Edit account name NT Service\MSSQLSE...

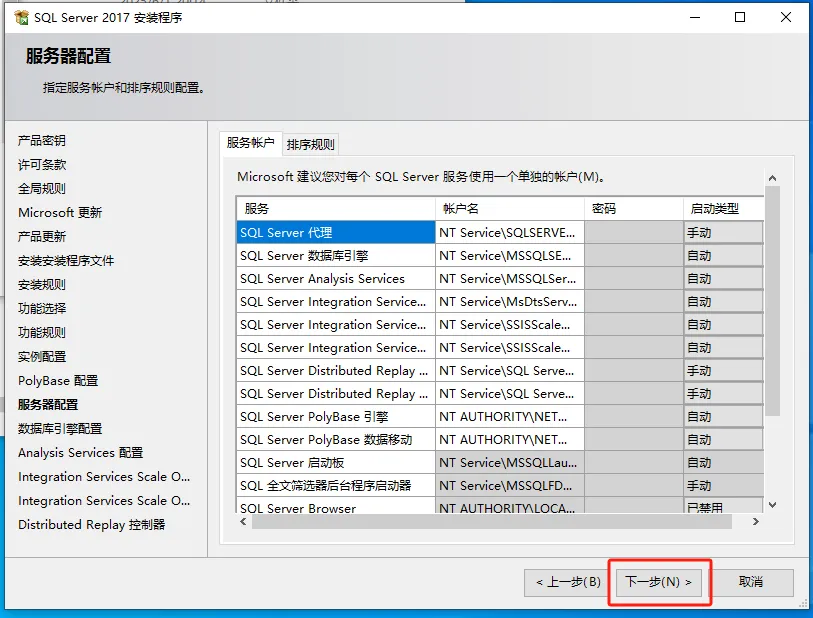510,256
